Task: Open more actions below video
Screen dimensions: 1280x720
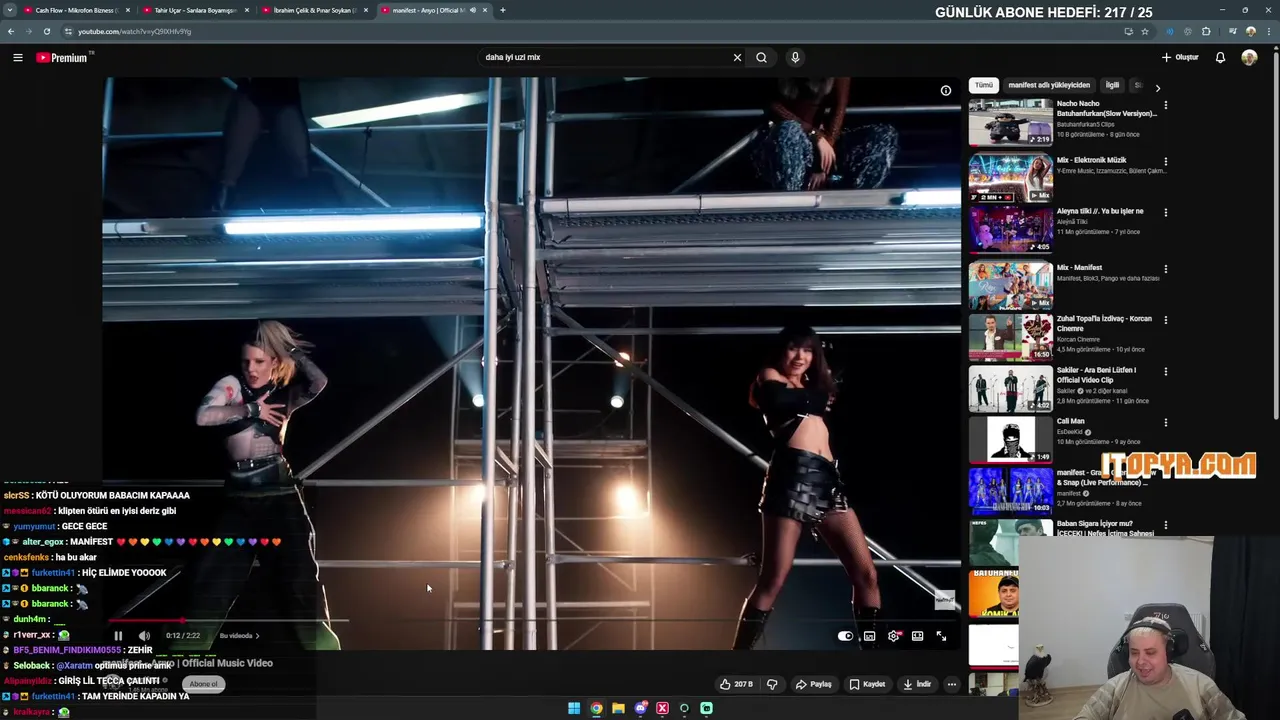Action: click(952, 684)
